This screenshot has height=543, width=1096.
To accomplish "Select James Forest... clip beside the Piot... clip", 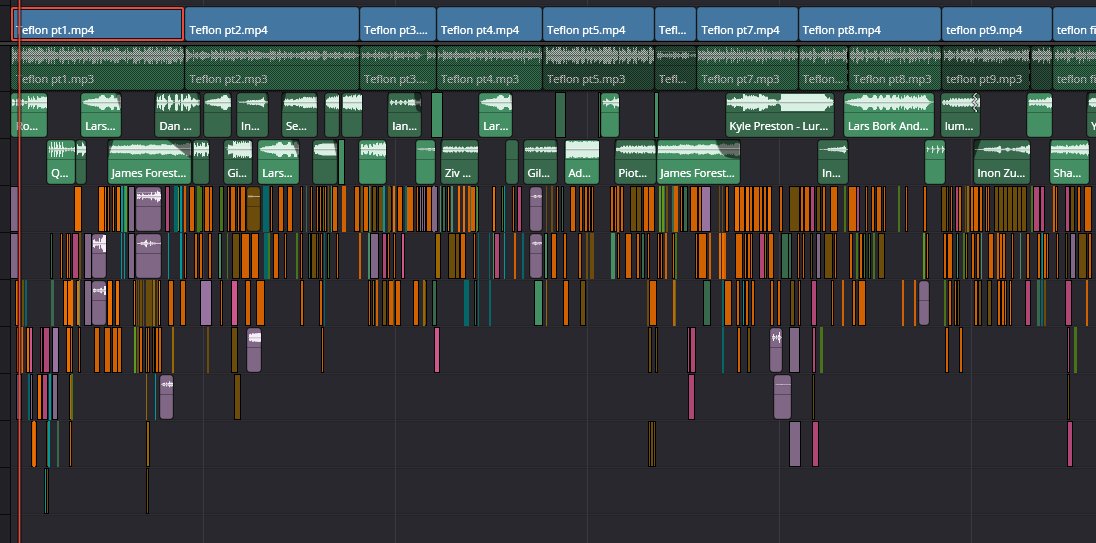I will click(x=698, y=162).
